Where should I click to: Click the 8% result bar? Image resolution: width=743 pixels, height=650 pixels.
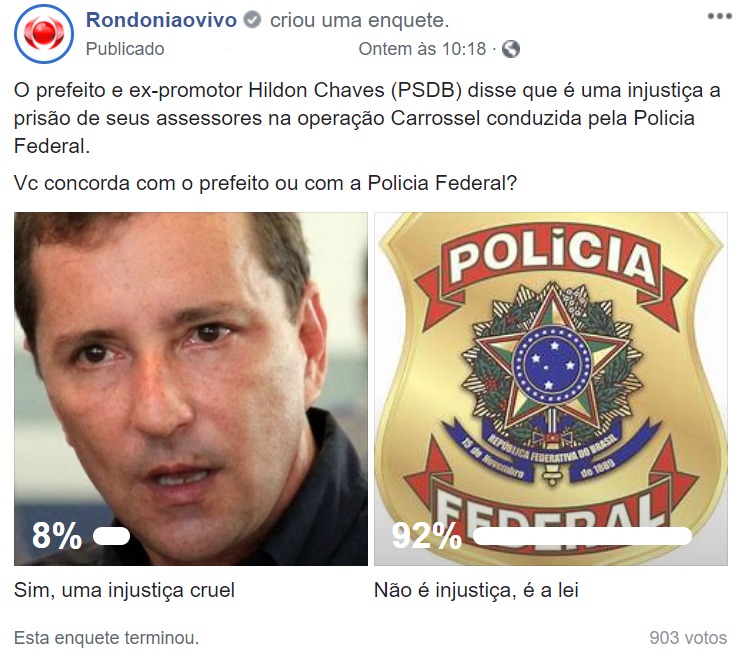112,536
